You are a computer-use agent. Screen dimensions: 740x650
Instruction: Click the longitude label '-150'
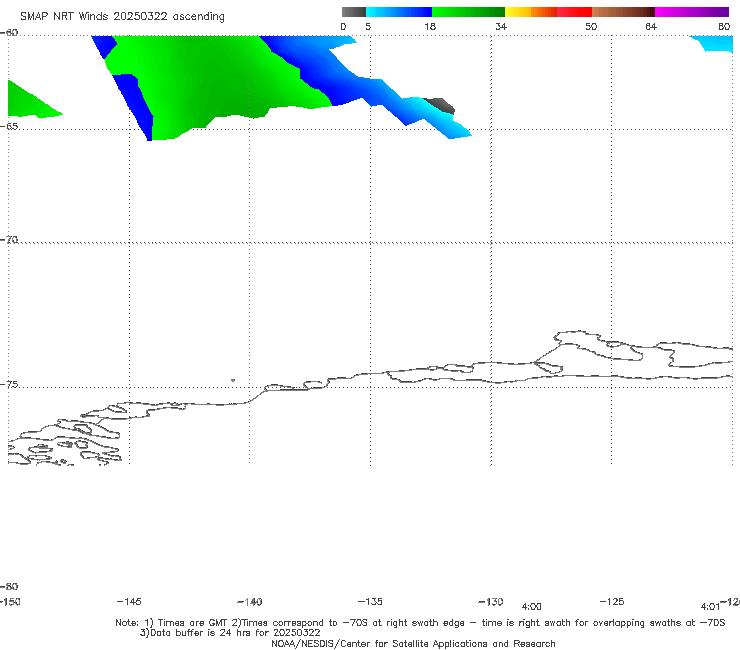click(x=10, y=602)
